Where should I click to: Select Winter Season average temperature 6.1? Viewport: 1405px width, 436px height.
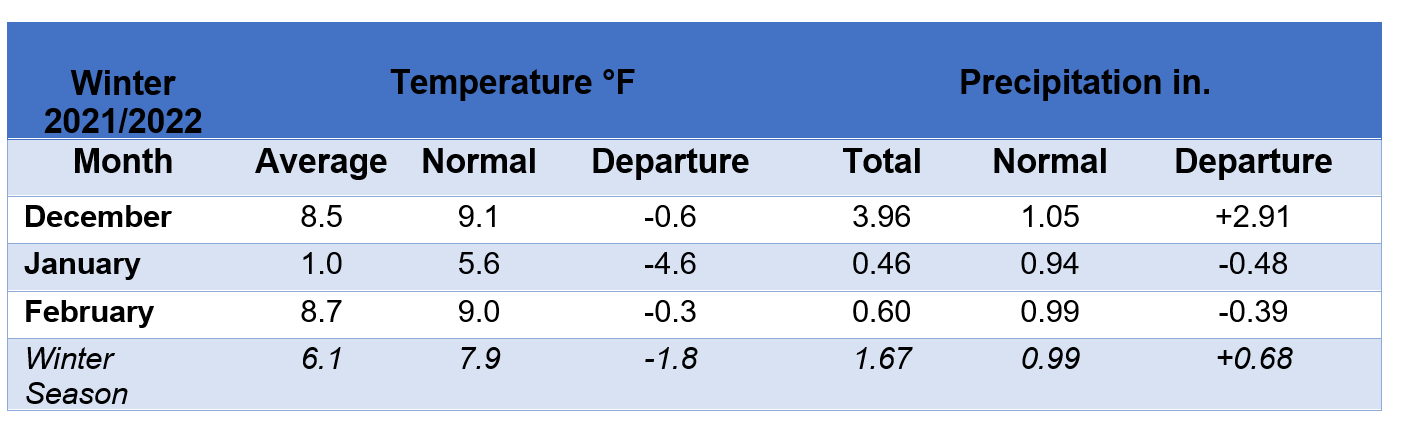pos(321,358)
